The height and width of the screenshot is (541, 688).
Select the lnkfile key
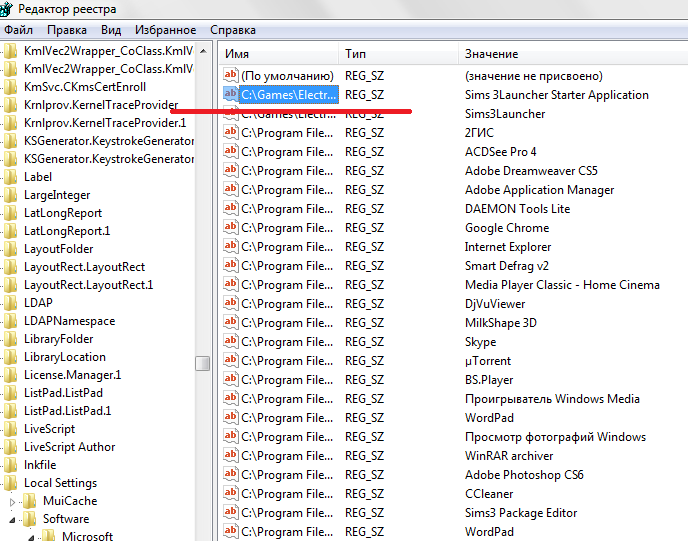pos(40,465)
